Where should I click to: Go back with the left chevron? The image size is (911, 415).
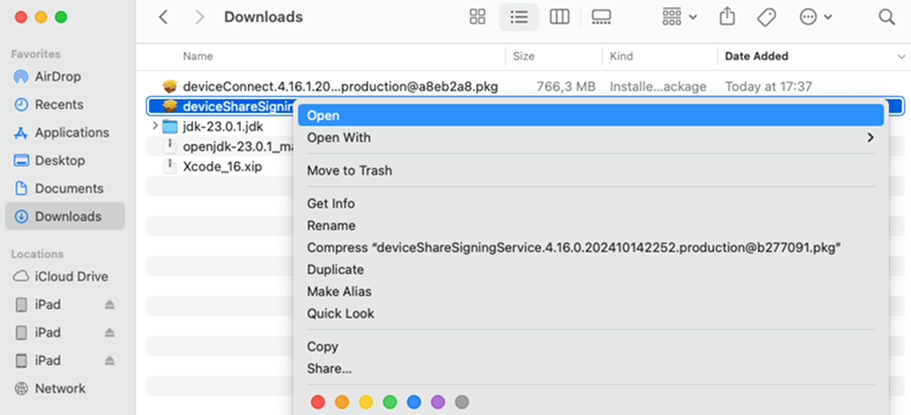[x=164, y=17]
